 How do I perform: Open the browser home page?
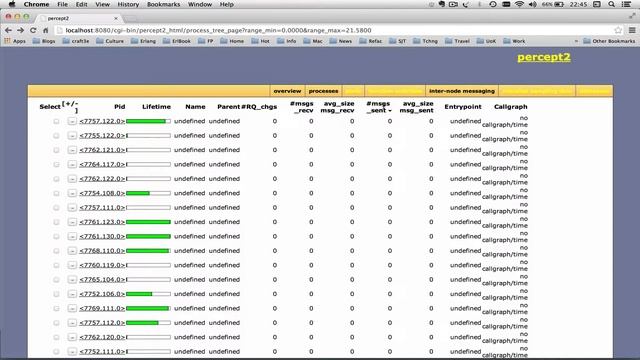click(46, 30)
